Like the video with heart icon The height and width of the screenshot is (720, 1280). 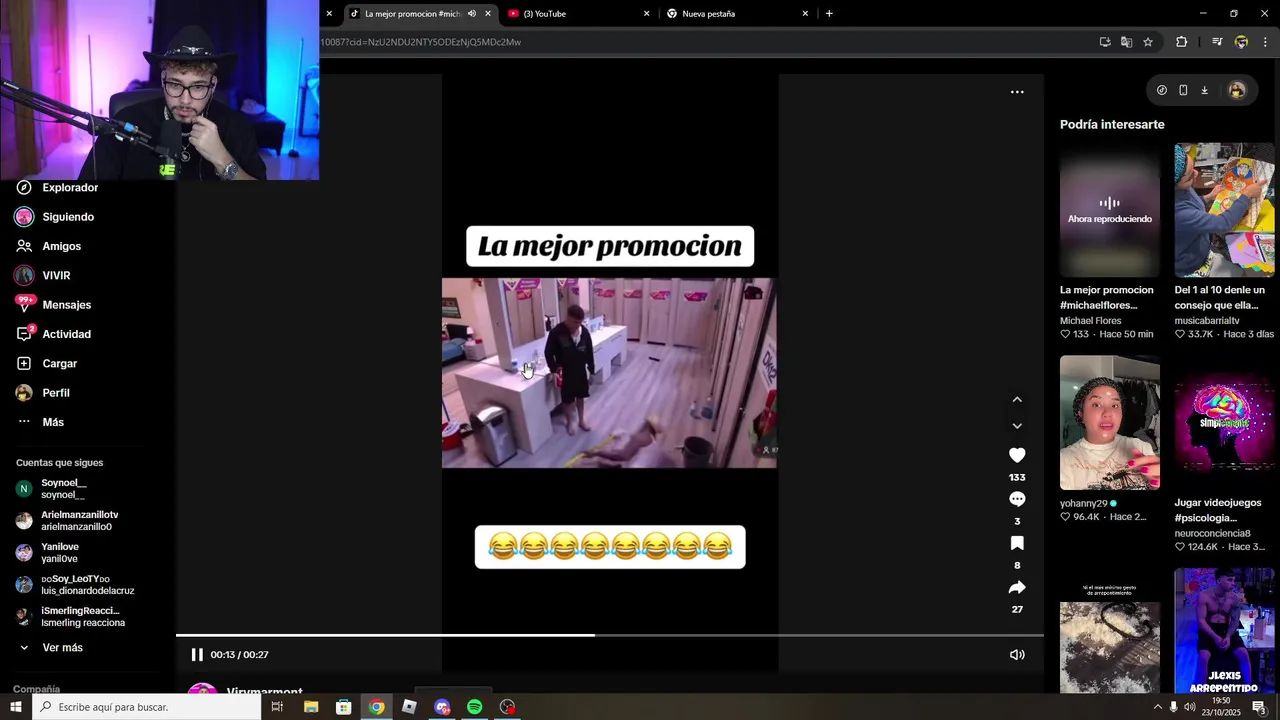pos(1017,455)
